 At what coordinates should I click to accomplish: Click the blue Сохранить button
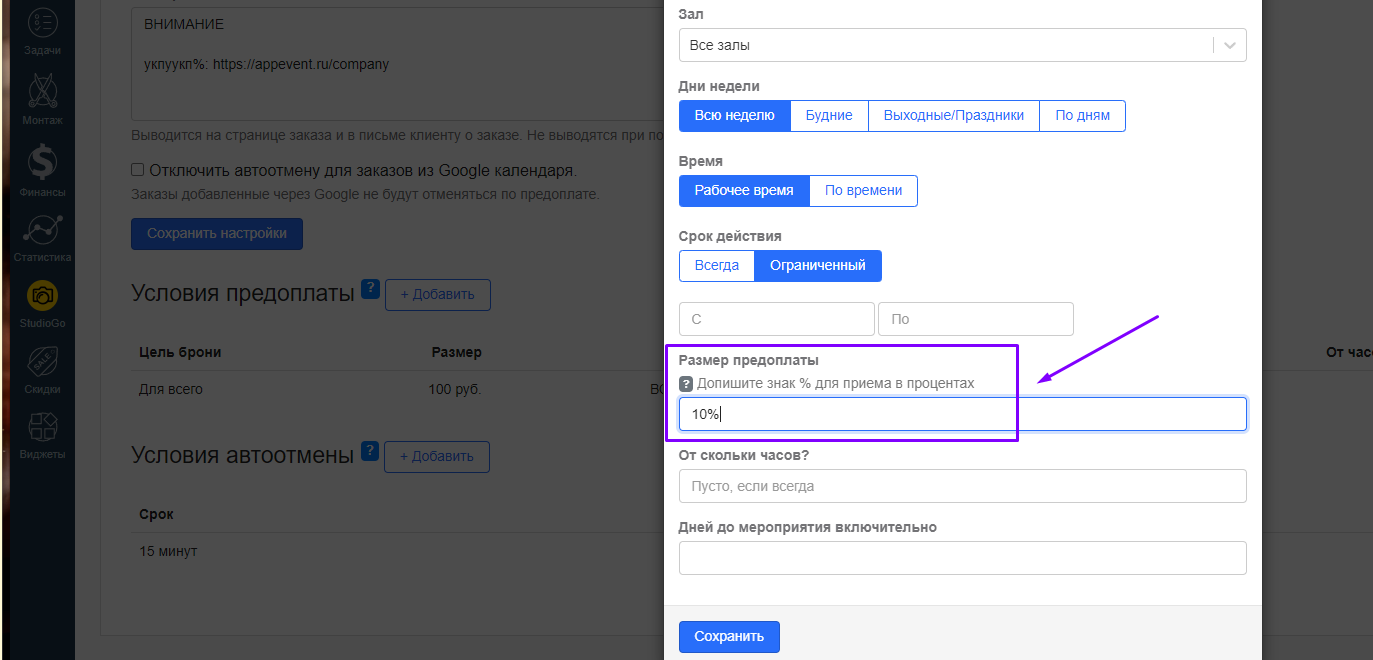coord(729,637)
